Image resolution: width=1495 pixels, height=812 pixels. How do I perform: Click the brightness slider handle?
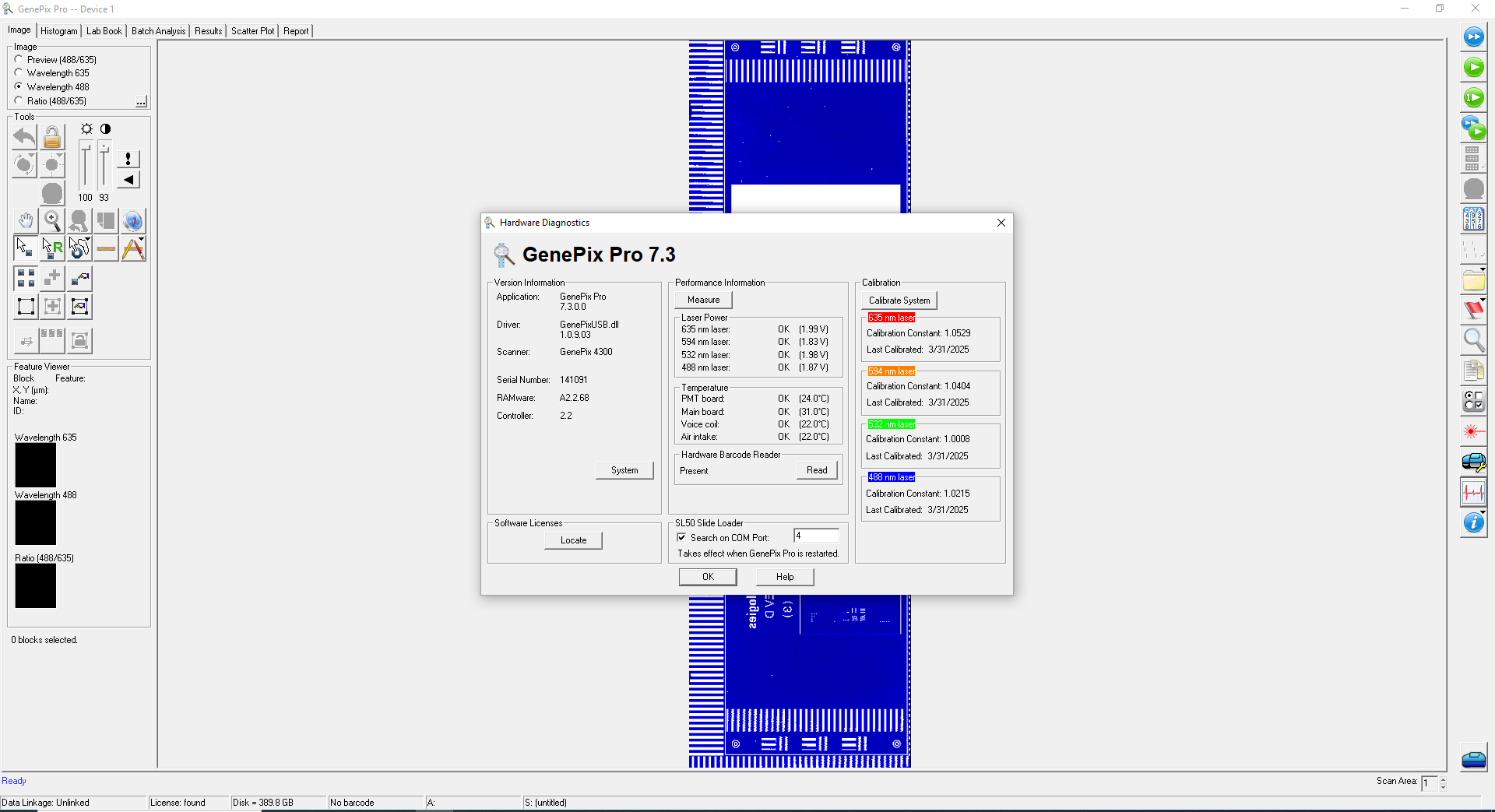[86, 146]
